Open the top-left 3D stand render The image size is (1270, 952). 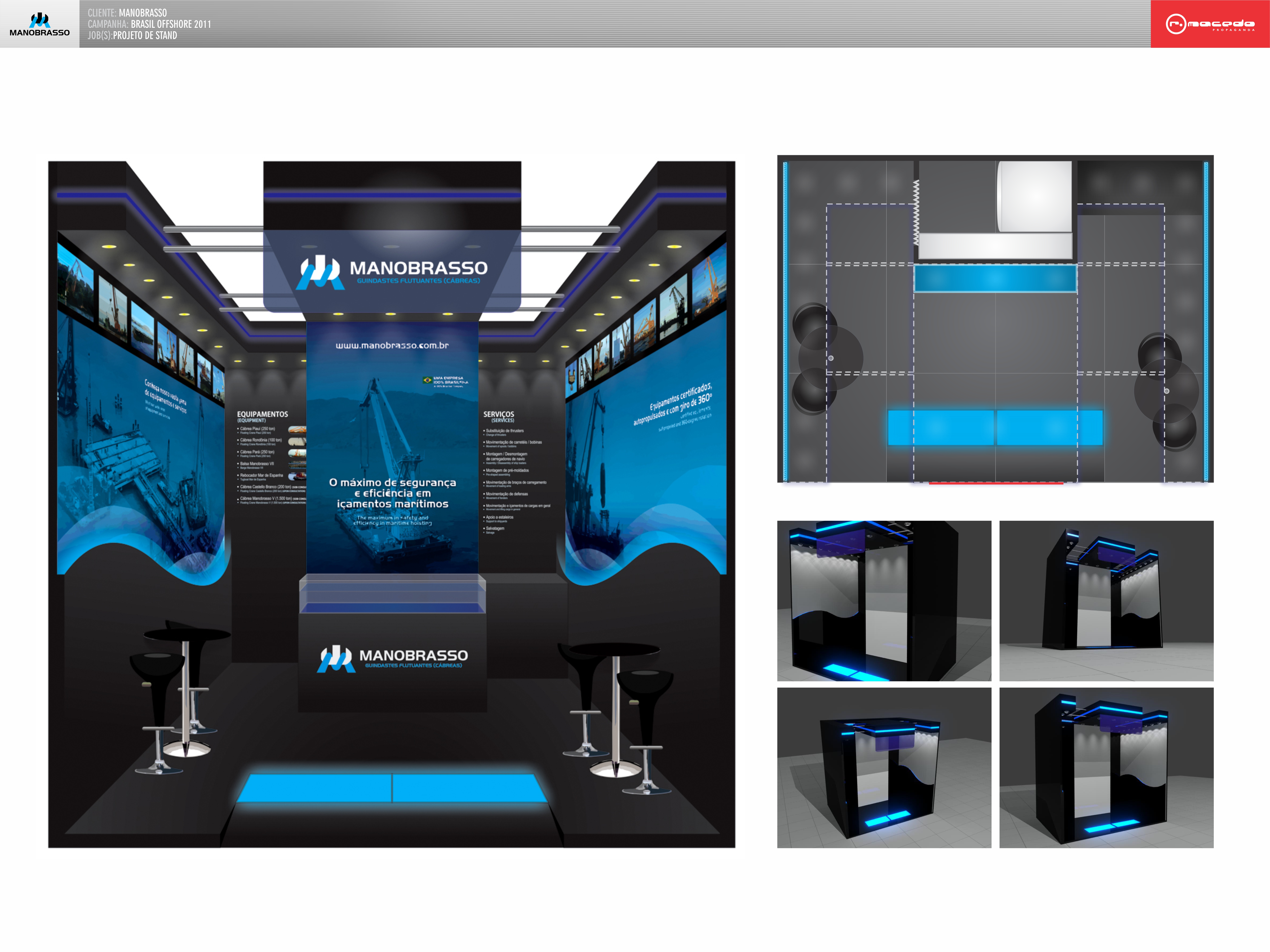884,601
